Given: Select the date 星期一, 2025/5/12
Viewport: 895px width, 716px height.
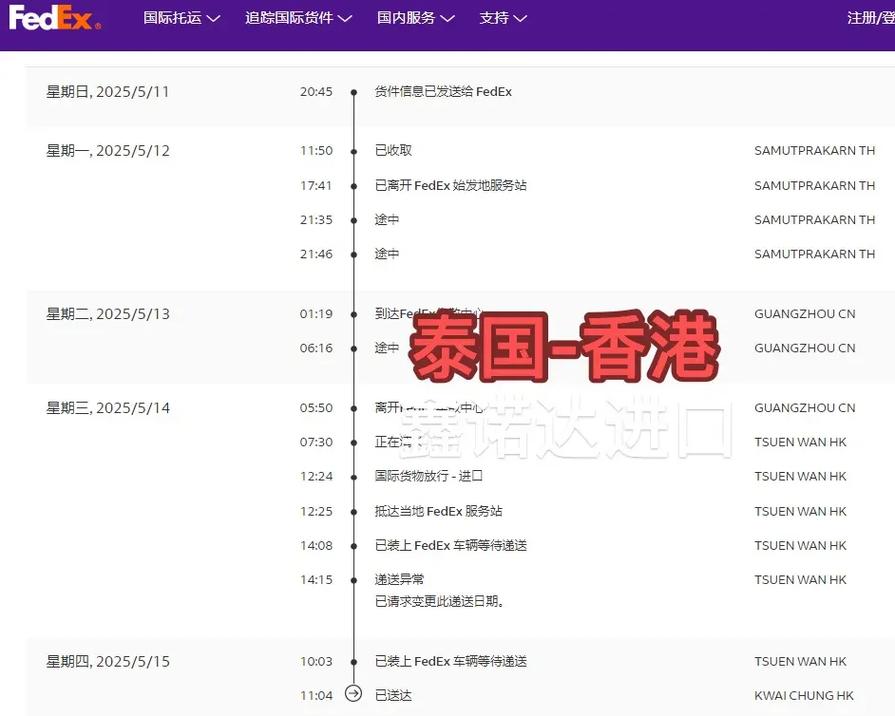Looking at the screenshot, I should pyautogui.click(x=108, y=151).
